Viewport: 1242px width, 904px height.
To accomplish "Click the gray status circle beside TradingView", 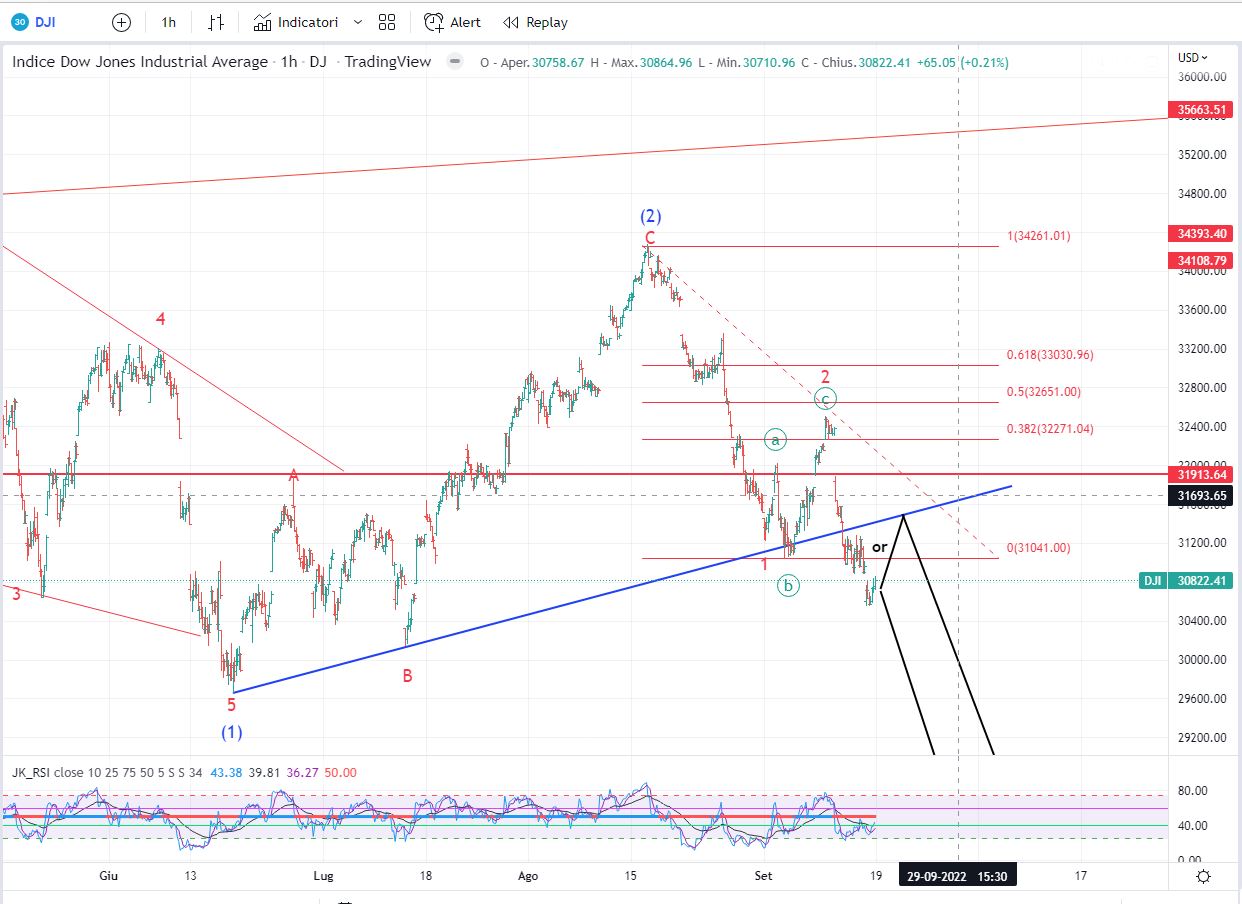I will pyautogui.click(x=455, y=62).
